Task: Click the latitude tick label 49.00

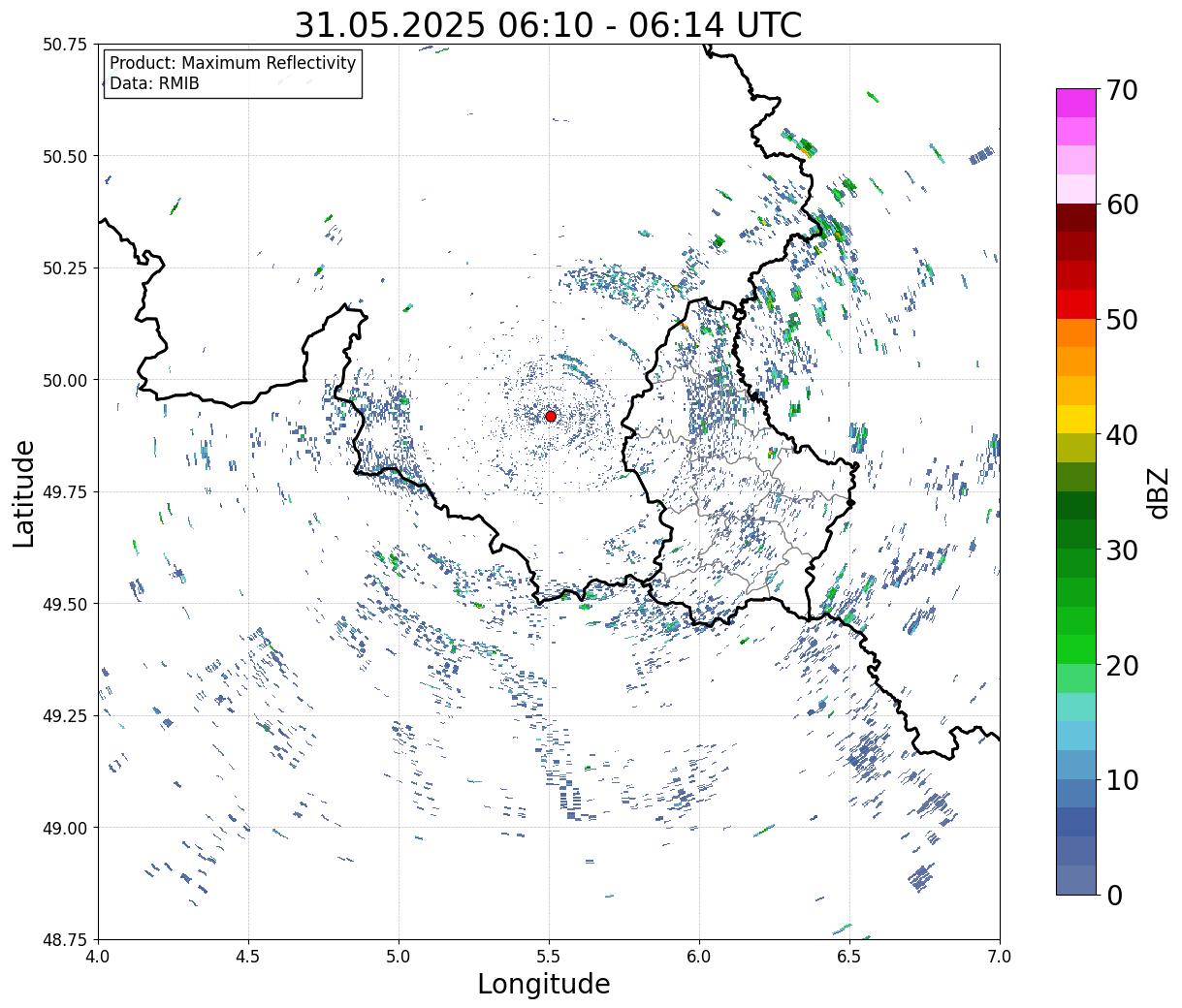Action: coord(65,828)
